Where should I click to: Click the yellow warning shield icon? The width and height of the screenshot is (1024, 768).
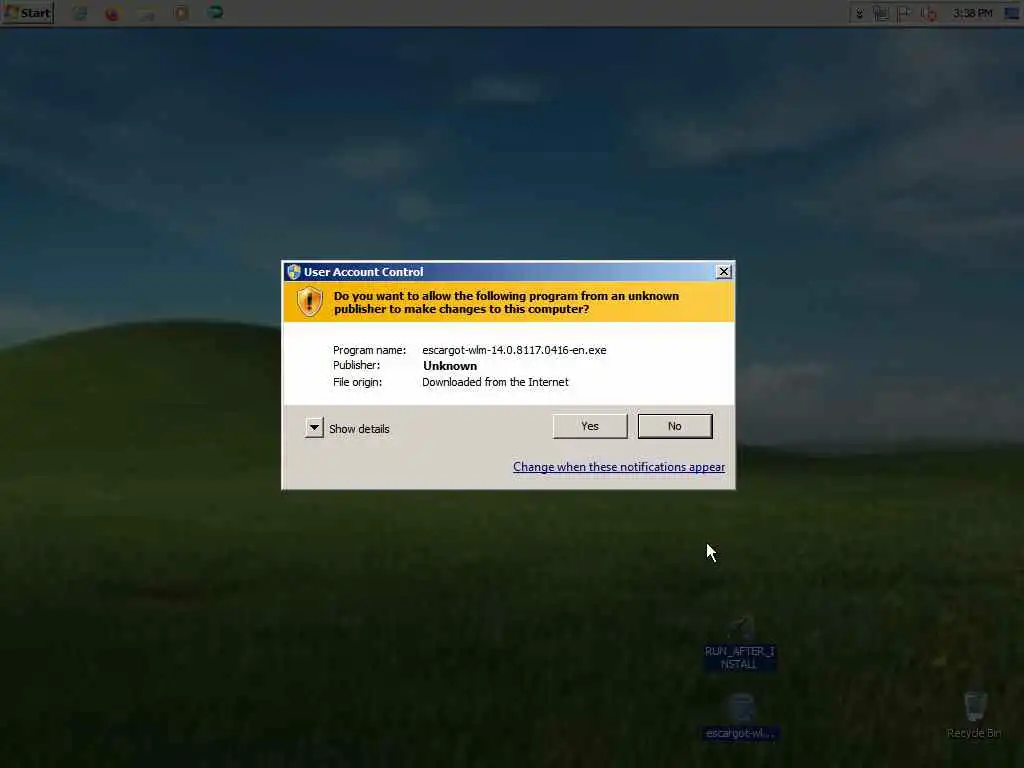(x=310, y=302)
